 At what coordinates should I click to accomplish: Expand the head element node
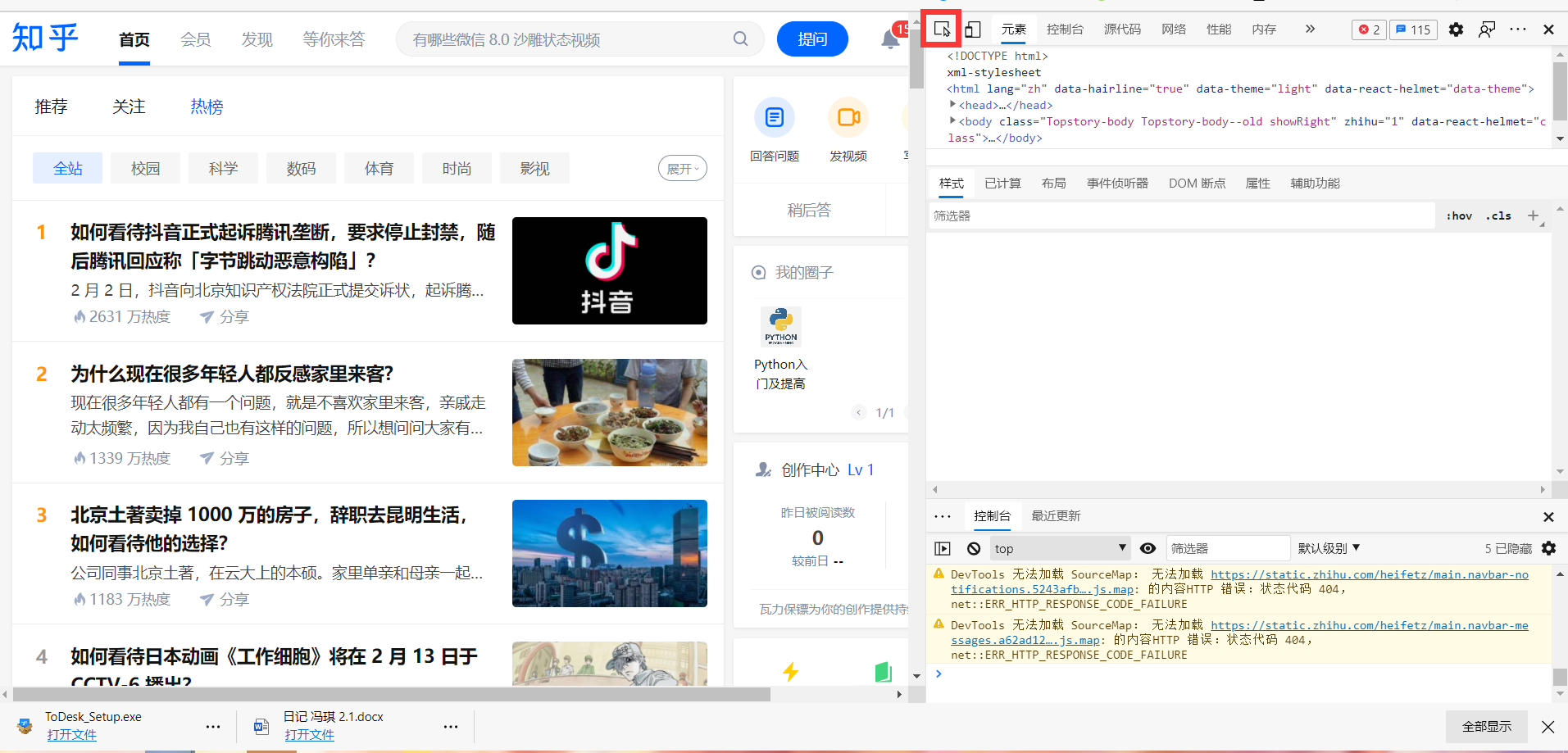[x=953, y=105]
